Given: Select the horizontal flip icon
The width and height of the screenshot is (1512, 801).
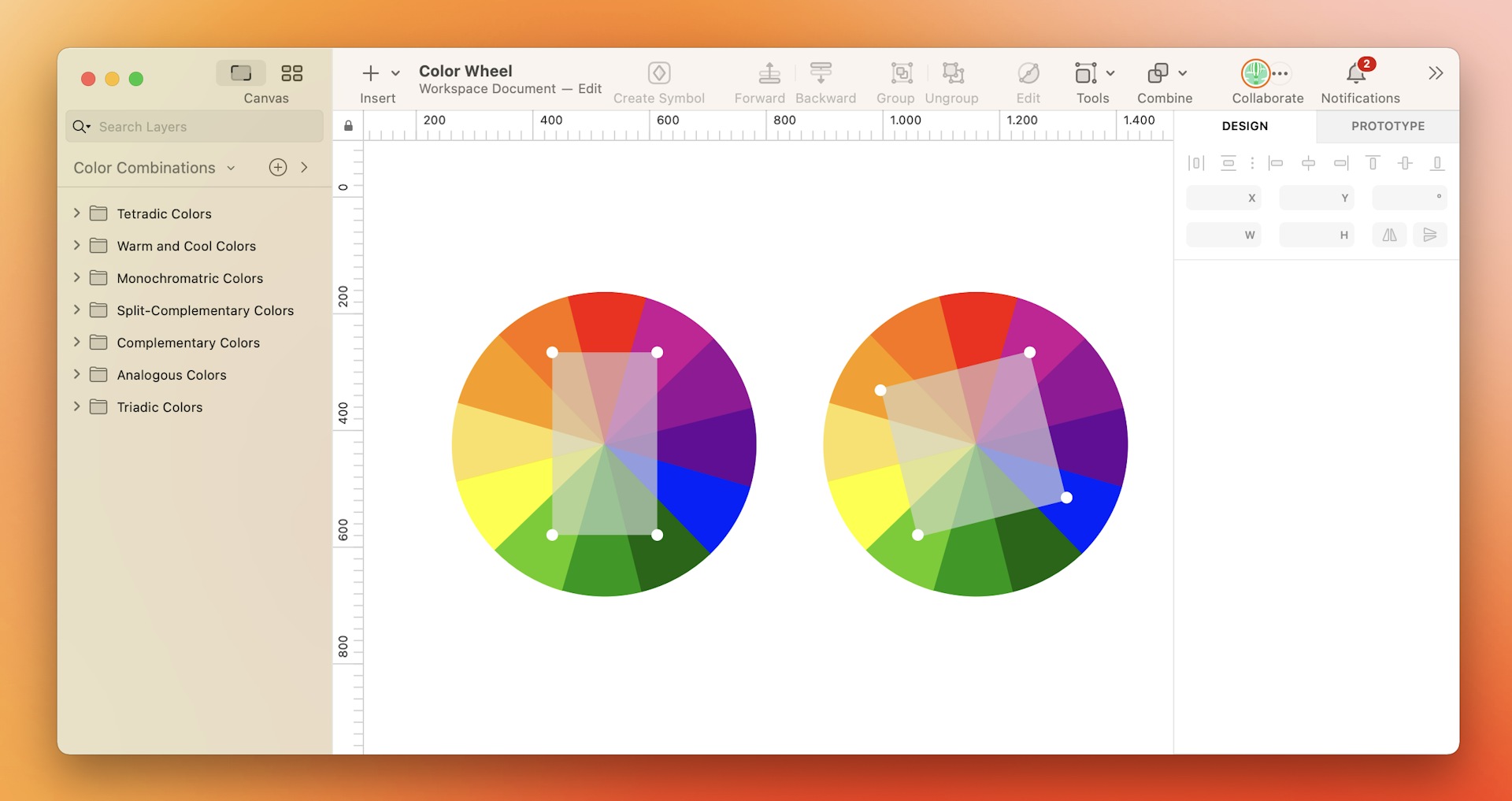Looking at the screenshot, I should 1389,234.
